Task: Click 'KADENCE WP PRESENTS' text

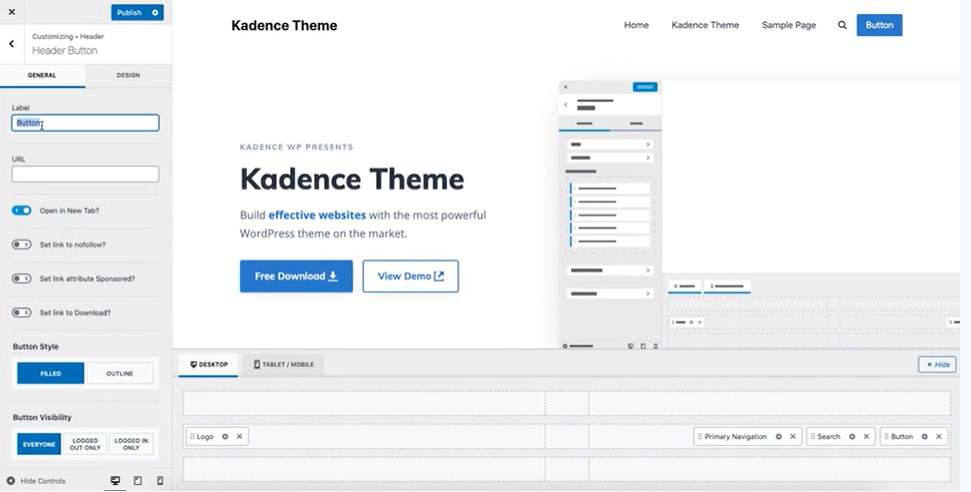Action: (297, 147)
